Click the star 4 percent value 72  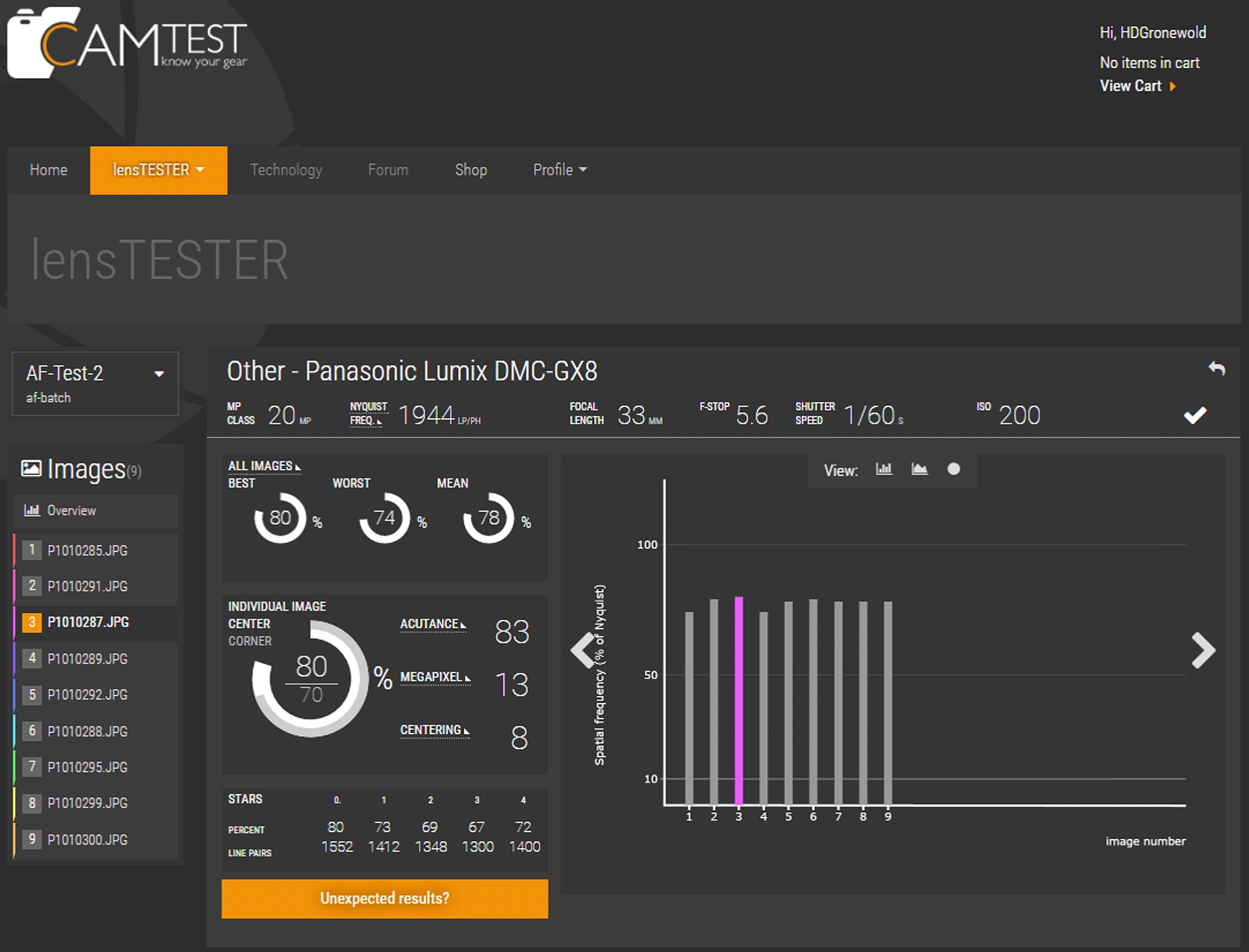(523, 827)
